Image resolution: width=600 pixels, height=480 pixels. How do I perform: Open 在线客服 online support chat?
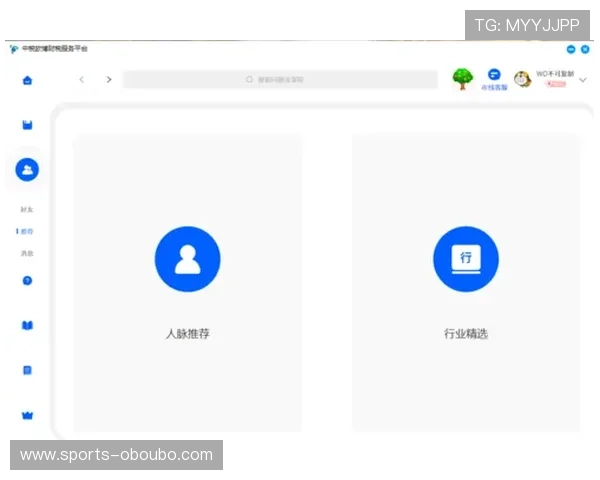494,79
